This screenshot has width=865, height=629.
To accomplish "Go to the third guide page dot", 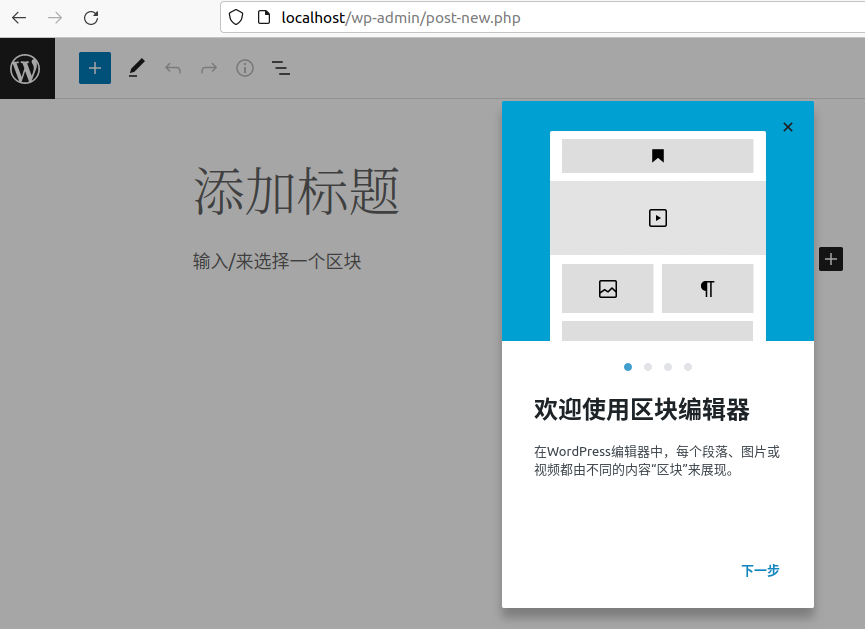I will point(668,367).
